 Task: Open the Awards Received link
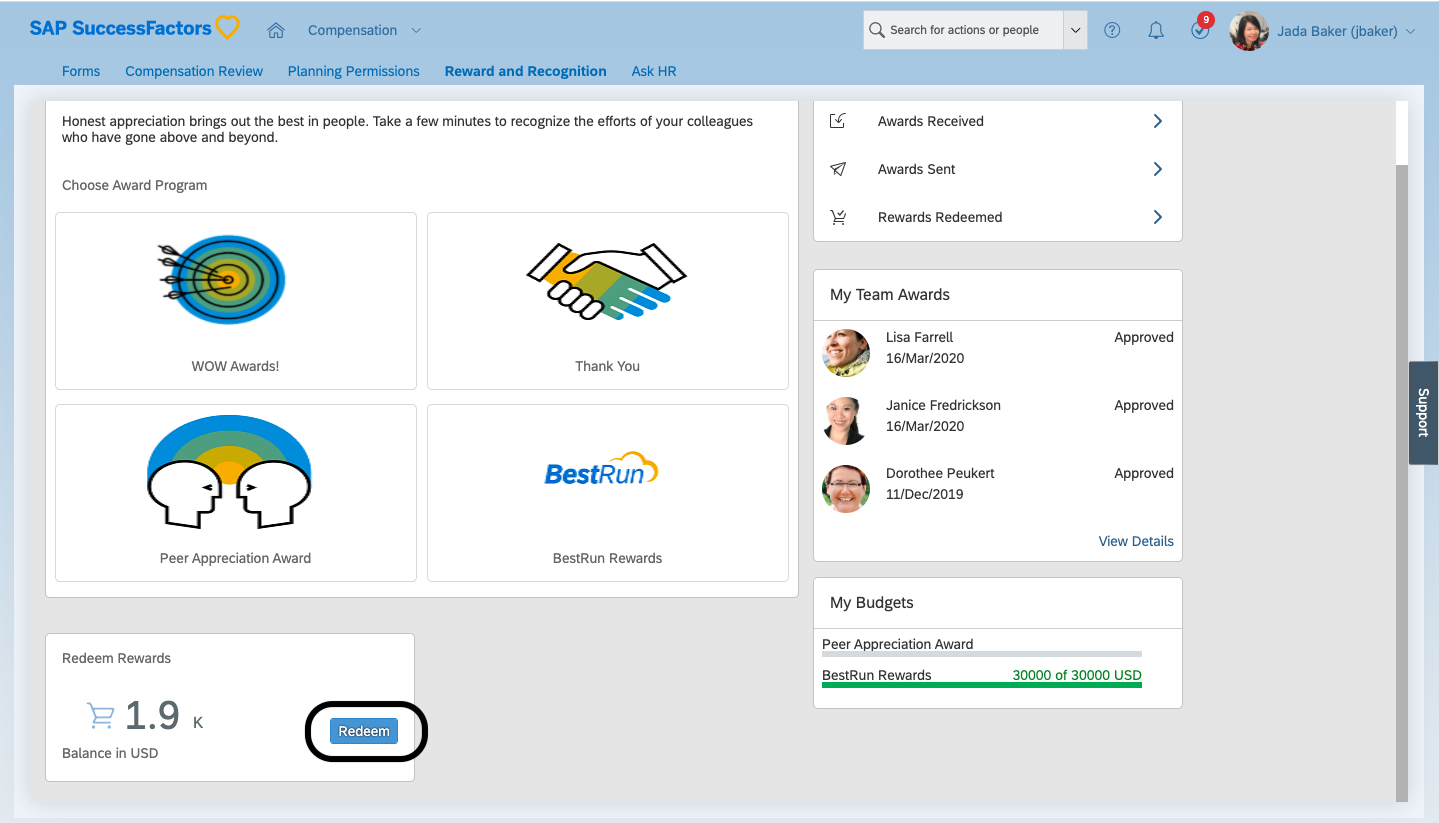pyautogui.click(x=930, y=121)
